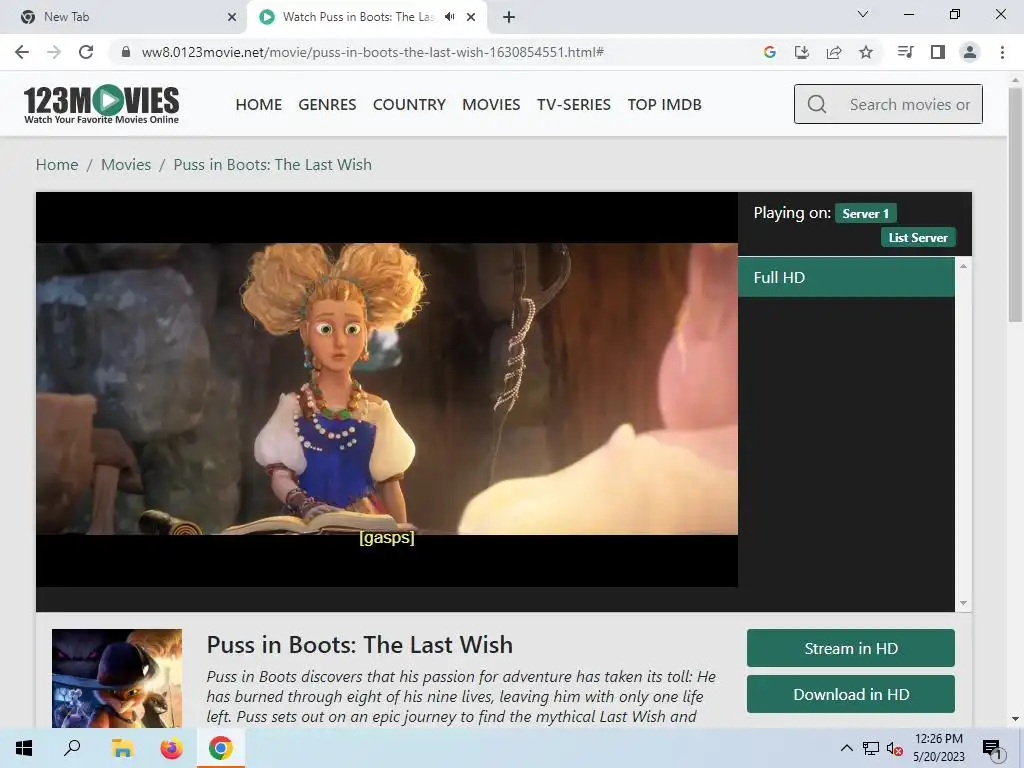Open the COUNTRY menu
1024x768 pixels.
409,104
